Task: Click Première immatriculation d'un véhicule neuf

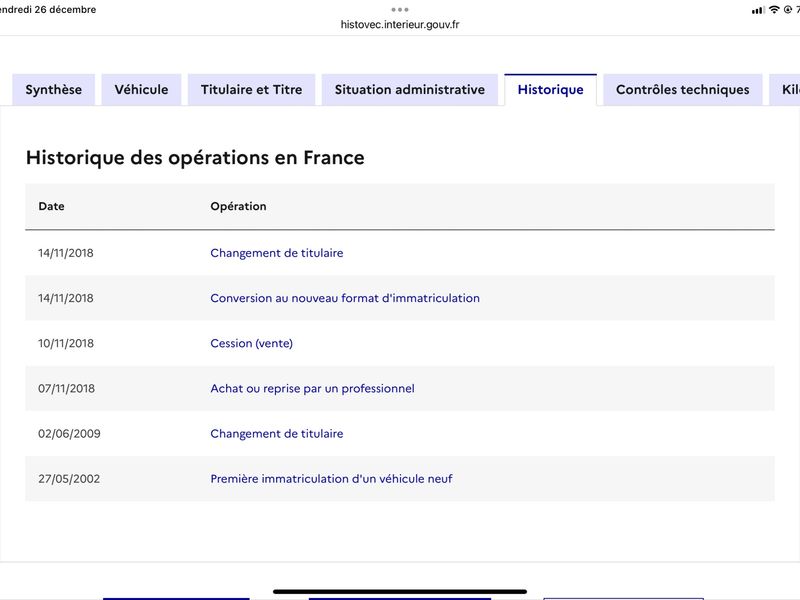Action: (331, 479)
